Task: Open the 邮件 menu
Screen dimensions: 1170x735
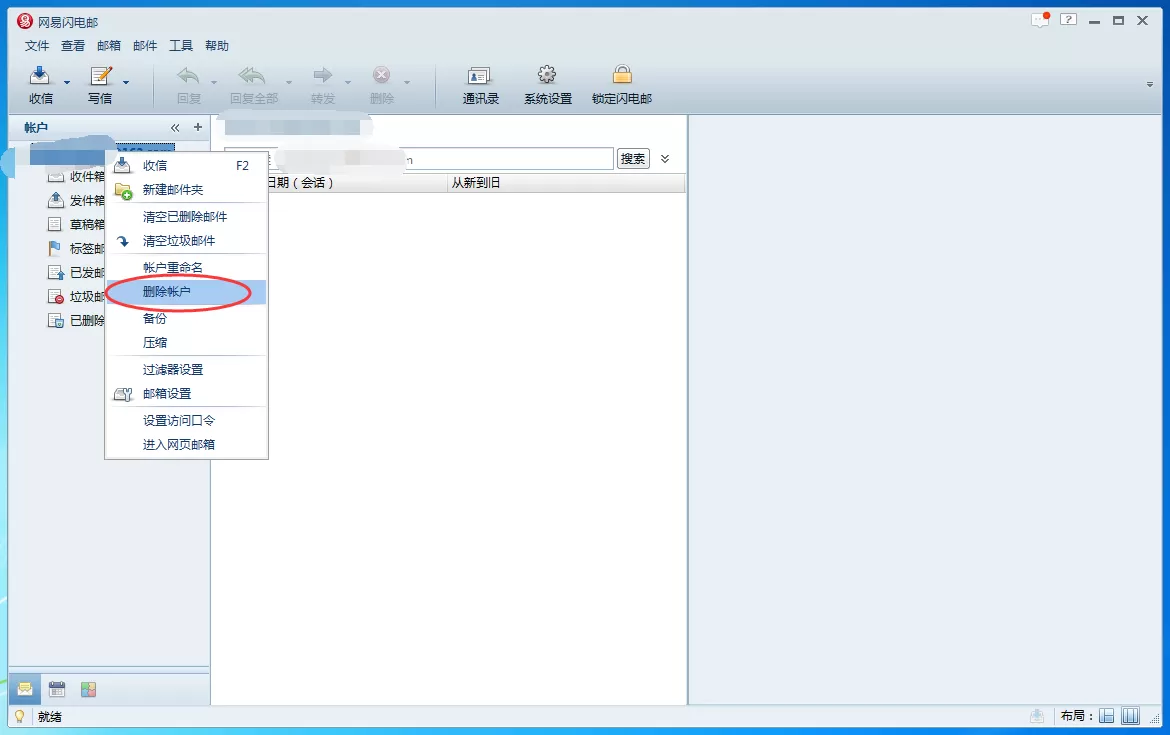Action: tap(145, 46)
